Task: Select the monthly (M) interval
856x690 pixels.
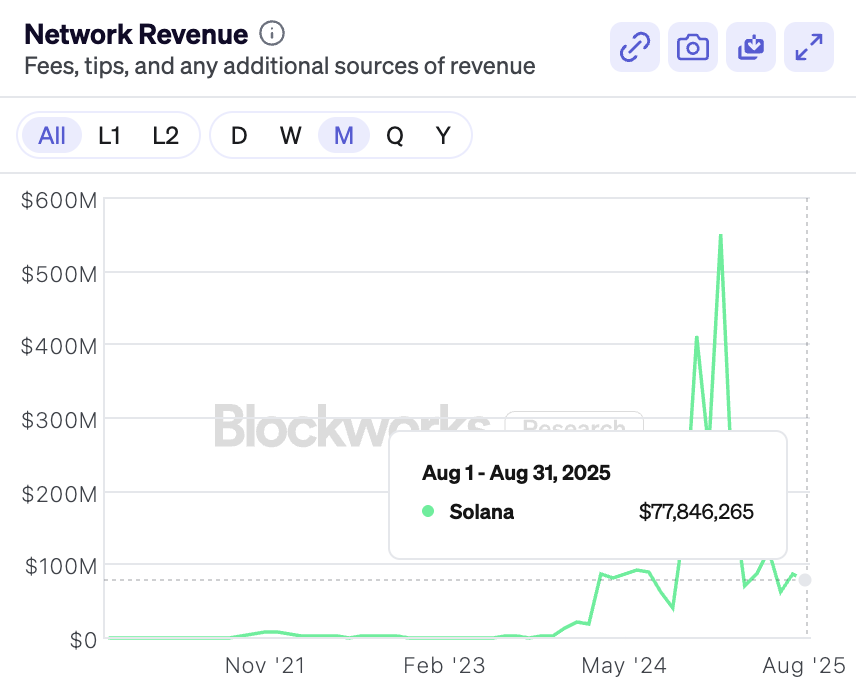Action: click(344, 135)
